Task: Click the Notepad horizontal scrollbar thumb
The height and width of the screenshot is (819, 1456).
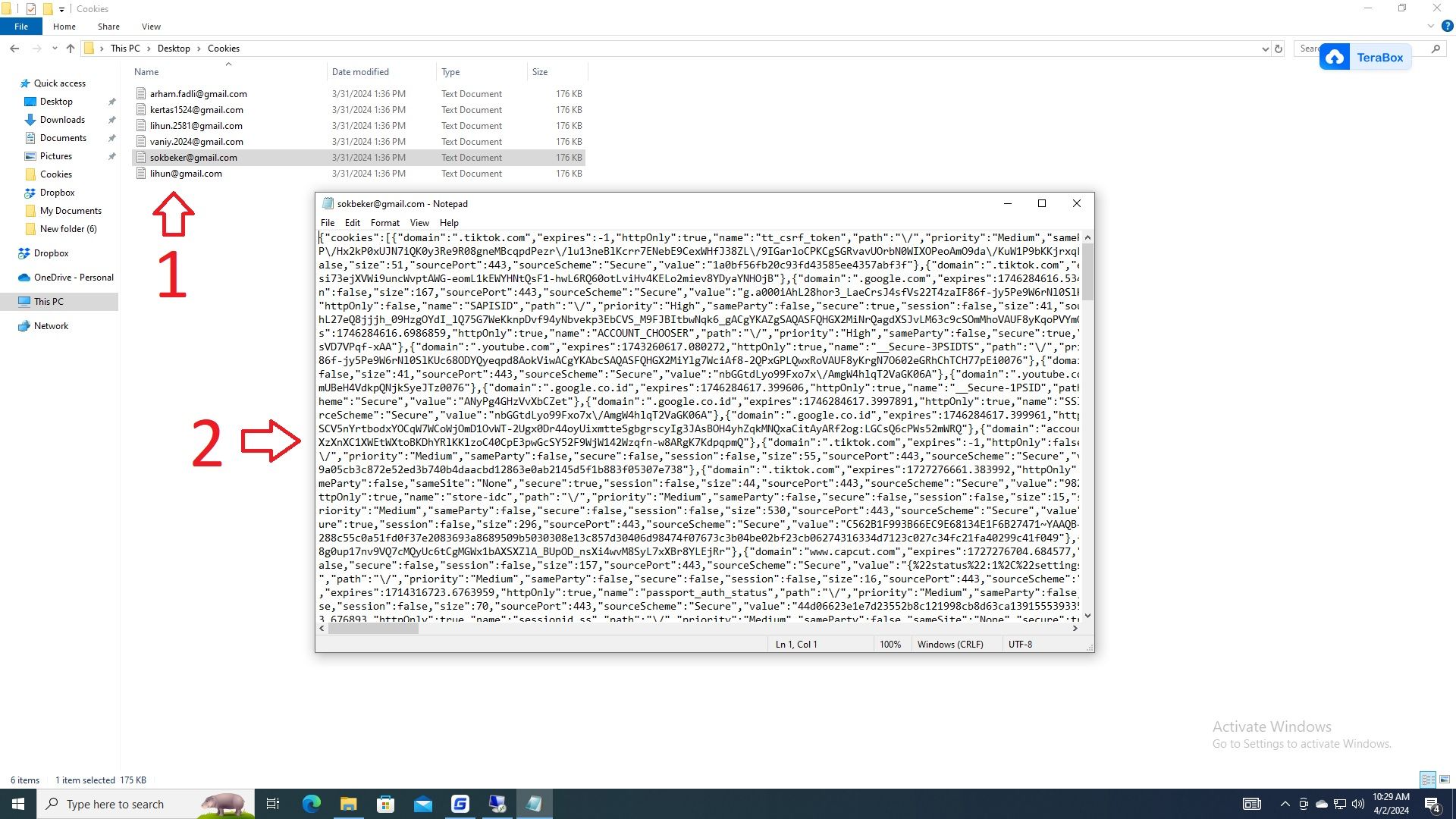Action: click(372, 629)
